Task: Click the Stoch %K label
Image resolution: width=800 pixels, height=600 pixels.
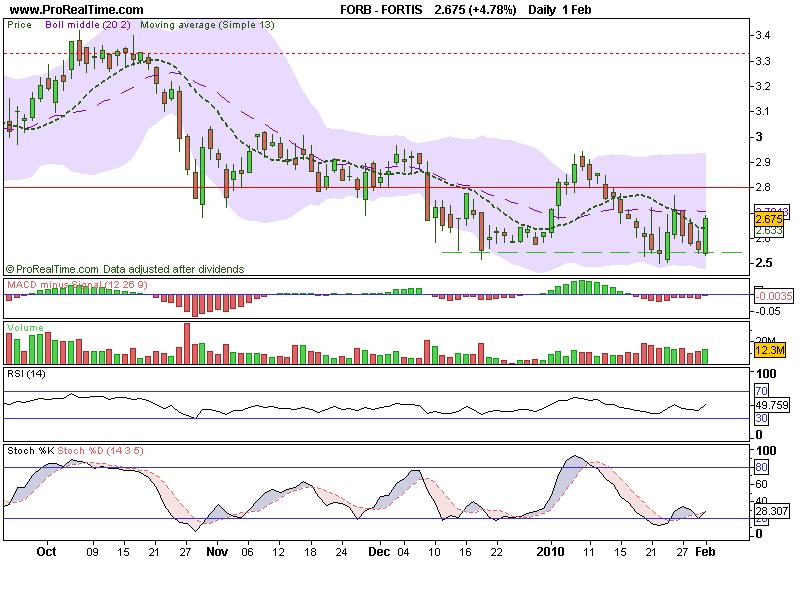Action: (31, 451)
